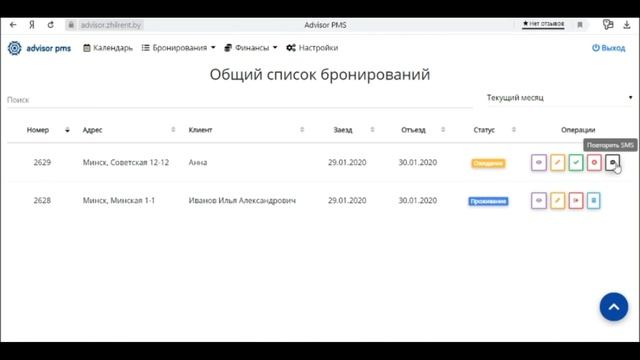
Task: Go back with the browser back arrow
Action: [x=13, y=25]
